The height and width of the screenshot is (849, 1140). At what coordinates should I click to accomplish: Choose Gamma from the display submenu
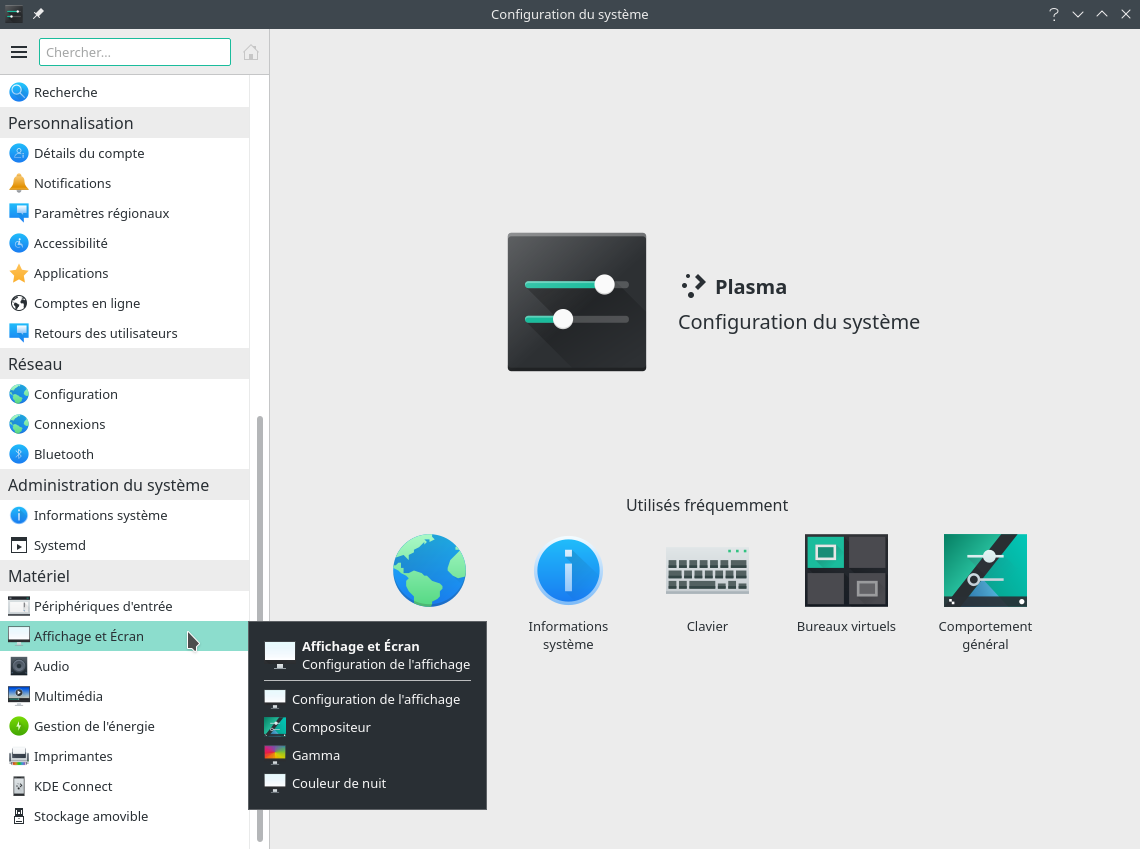click(316, 755)
